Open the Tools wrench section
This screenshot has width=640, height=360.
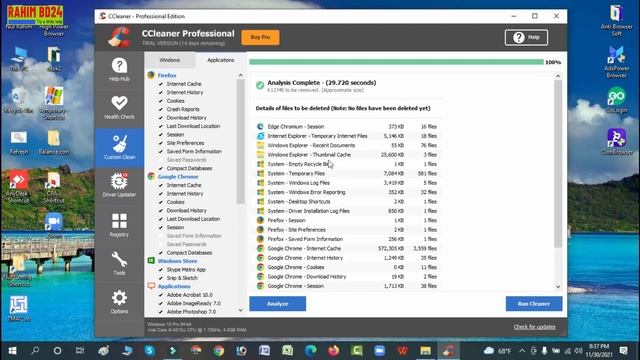click(119, 263)
